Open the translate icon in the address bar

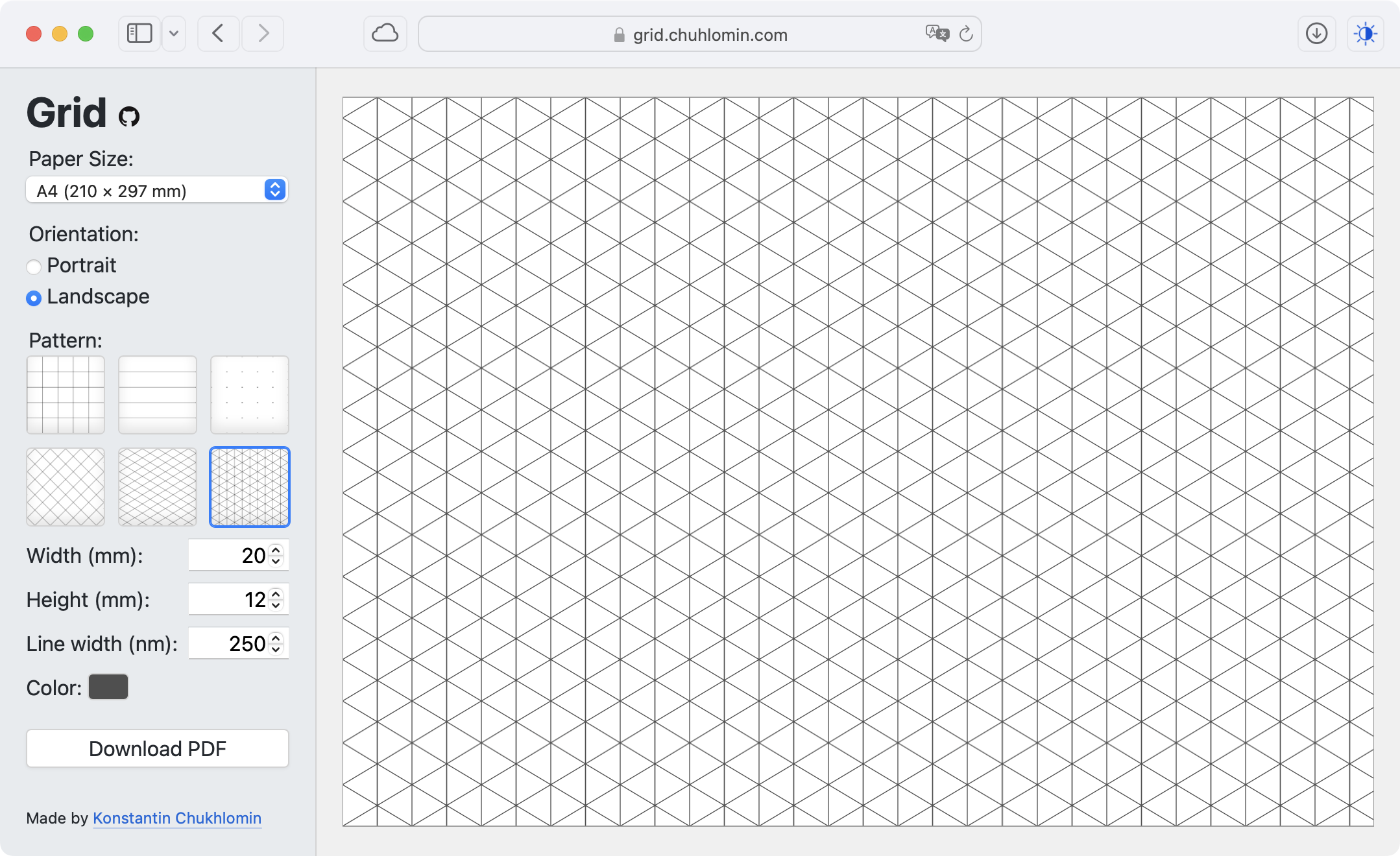[936, 33]
